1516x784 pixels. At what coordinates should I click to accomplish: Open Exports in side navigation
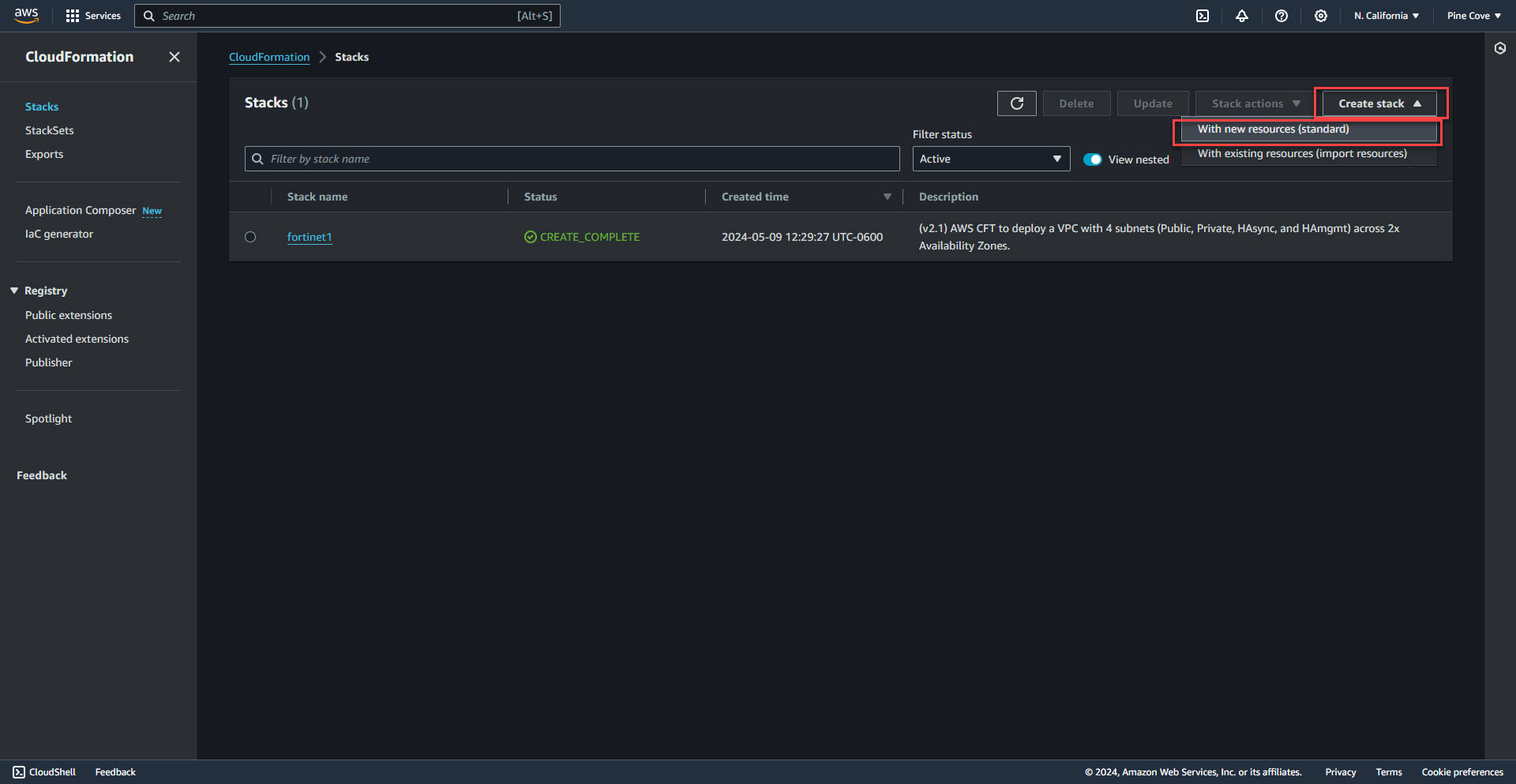click(44, 154)
